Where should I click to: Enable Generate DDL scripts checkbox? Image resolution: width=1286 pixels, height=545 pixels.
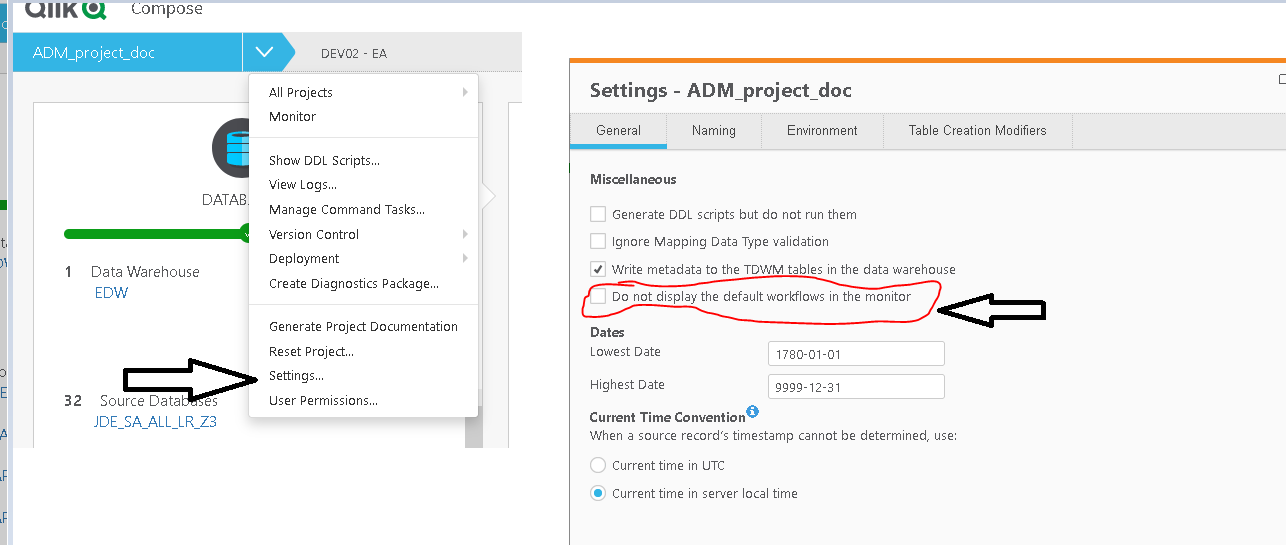[x=598, y=214]
